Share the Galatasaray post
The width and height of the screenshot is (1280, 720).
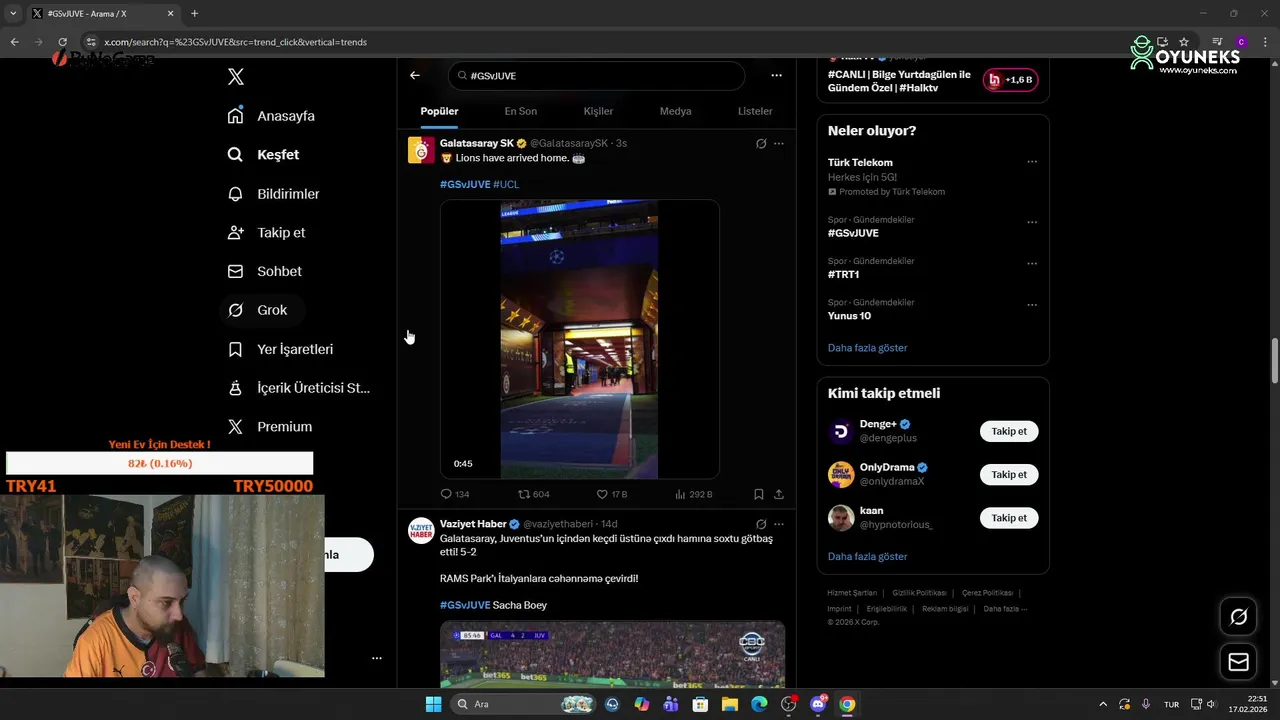779,494
